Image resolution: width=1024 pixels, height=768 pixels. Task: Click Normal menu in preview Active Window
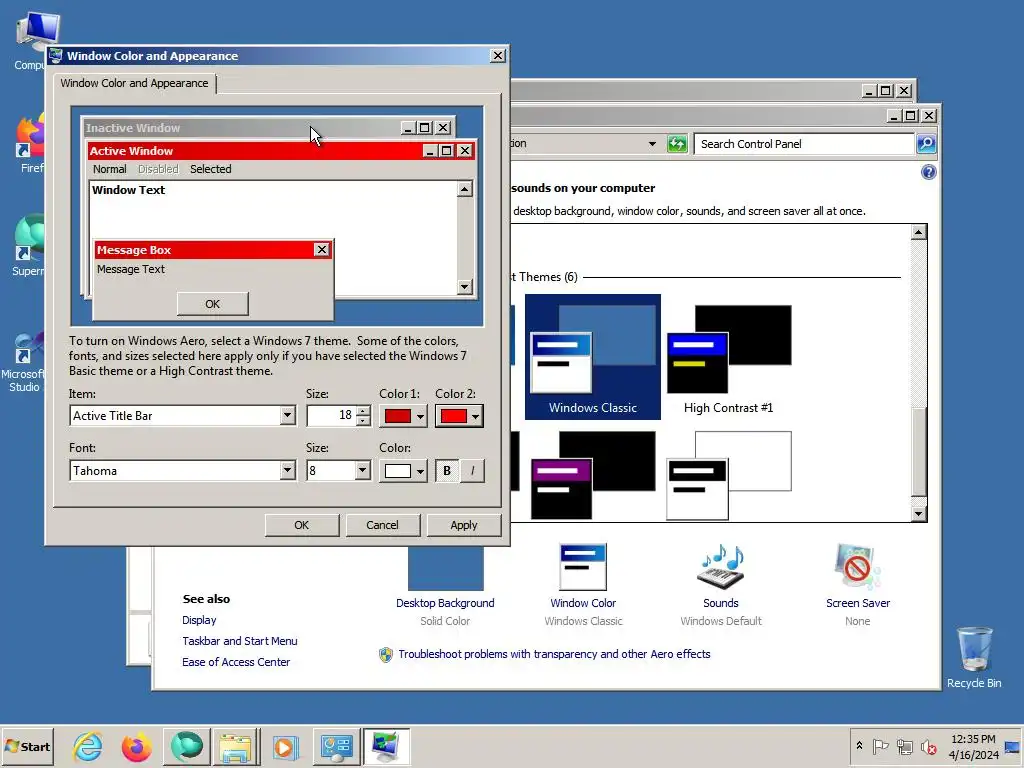click(x=110, y=169)
